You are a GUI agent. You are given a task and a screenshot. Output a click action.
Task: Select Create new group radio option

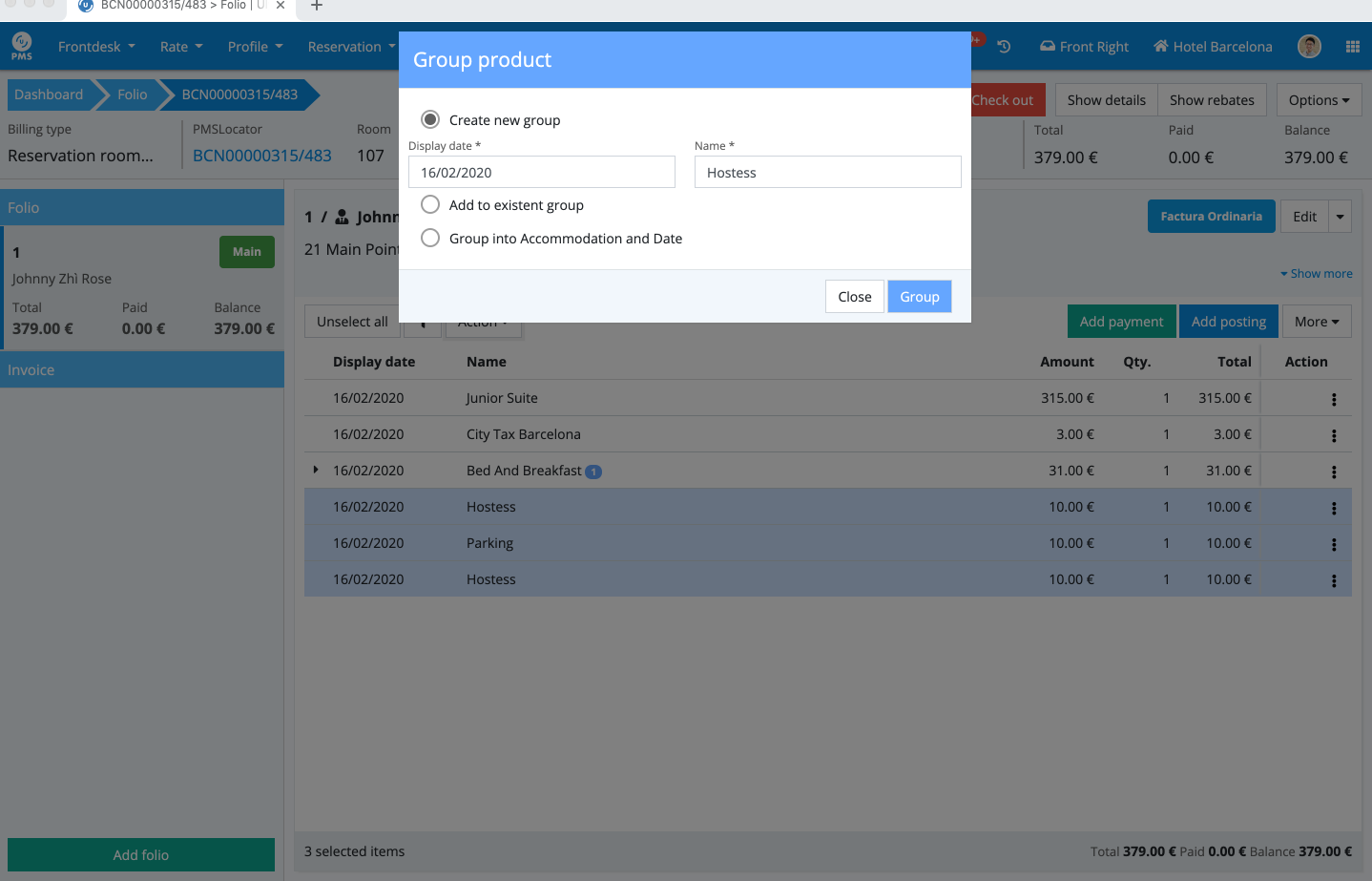(x=430, y=120)
